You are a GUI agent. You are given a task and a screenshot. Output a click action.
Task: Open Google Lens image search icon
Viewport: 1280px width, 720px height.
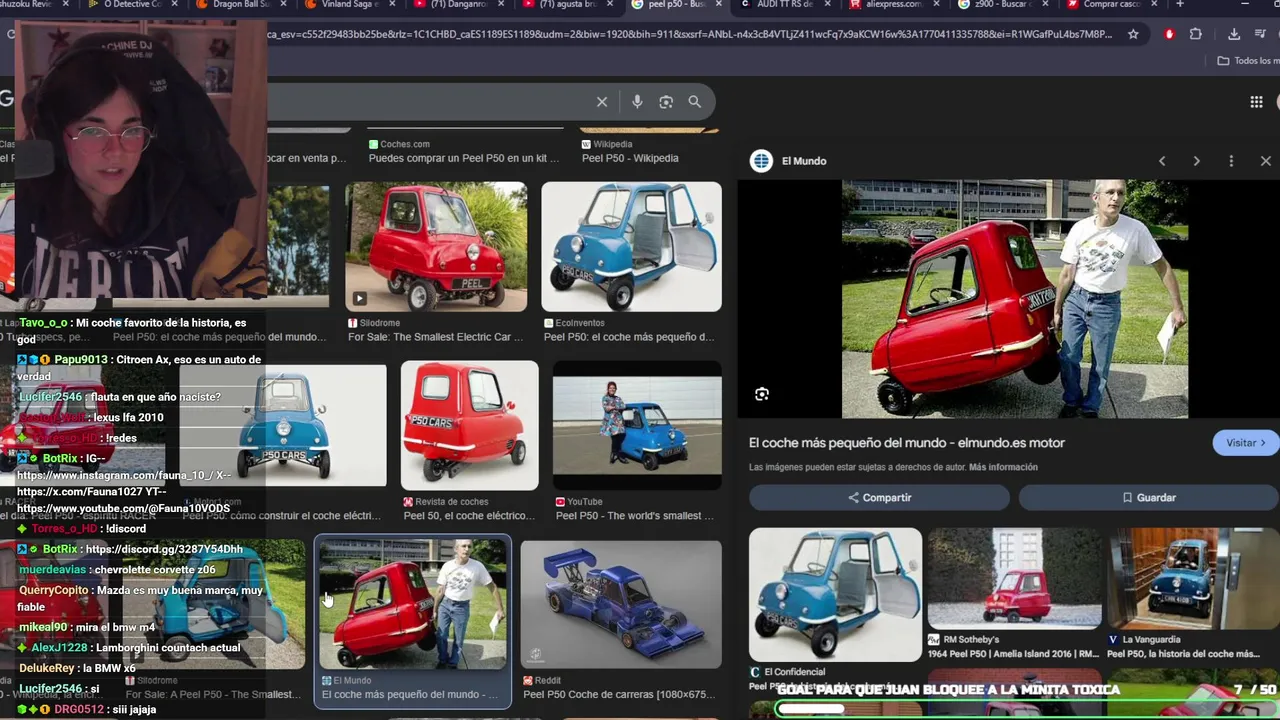666,102
